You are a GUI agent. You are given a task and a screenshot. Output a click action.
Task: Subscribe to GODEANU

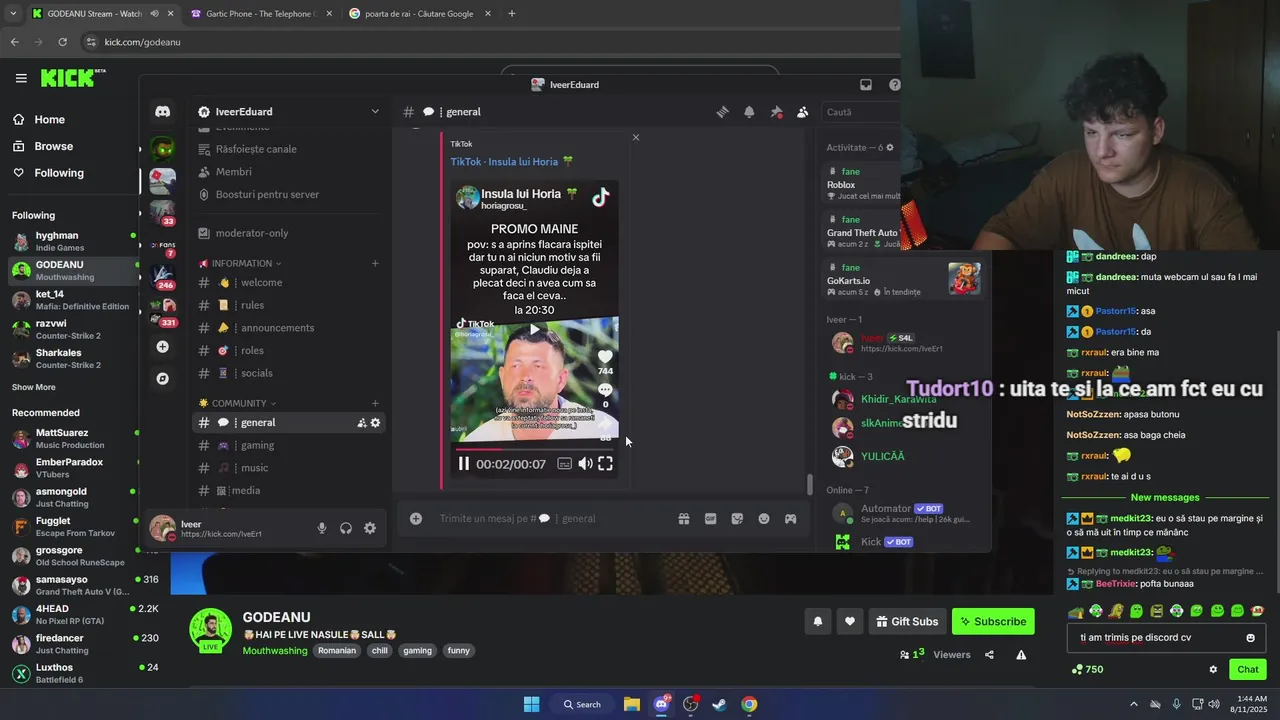[993, 621]
